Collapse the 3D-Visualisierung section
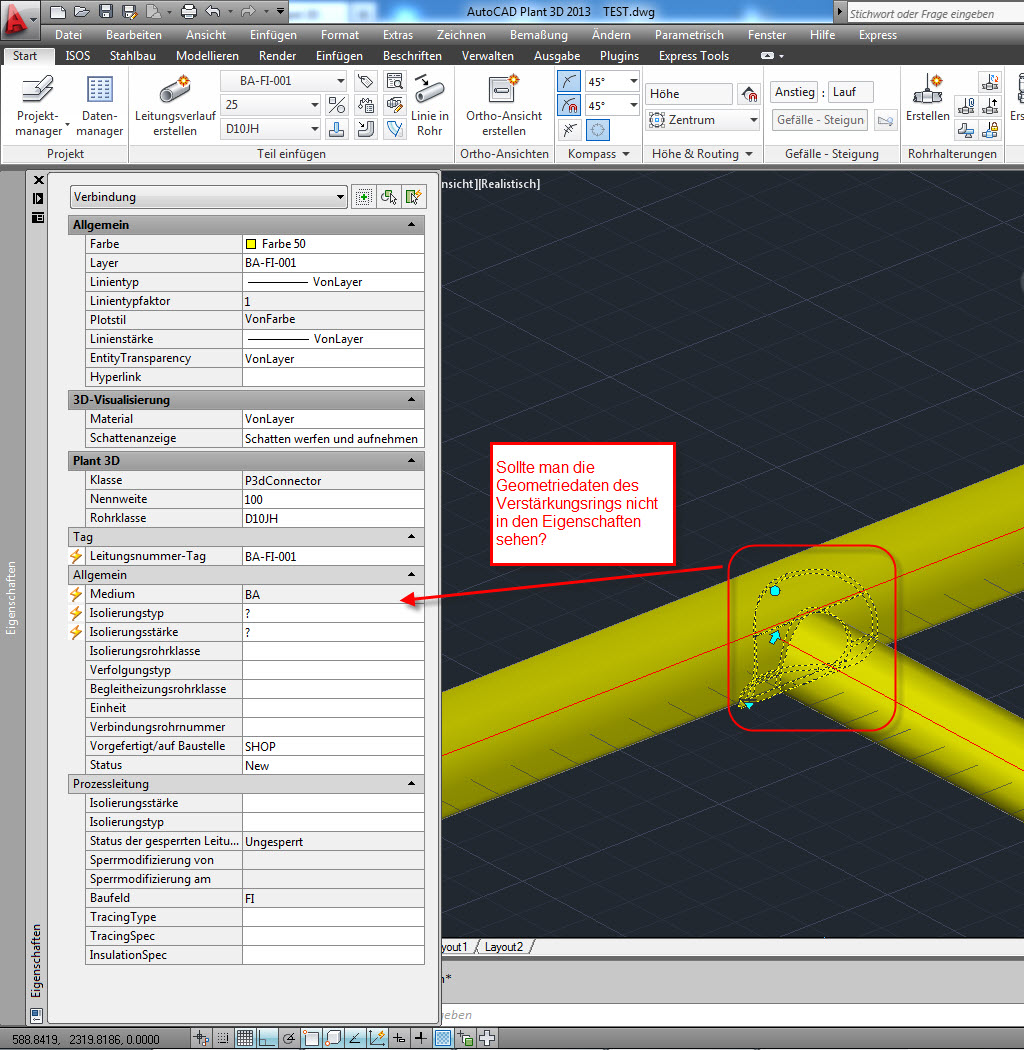Screen dimensions: 1024x1050 [x=412, y=400]
